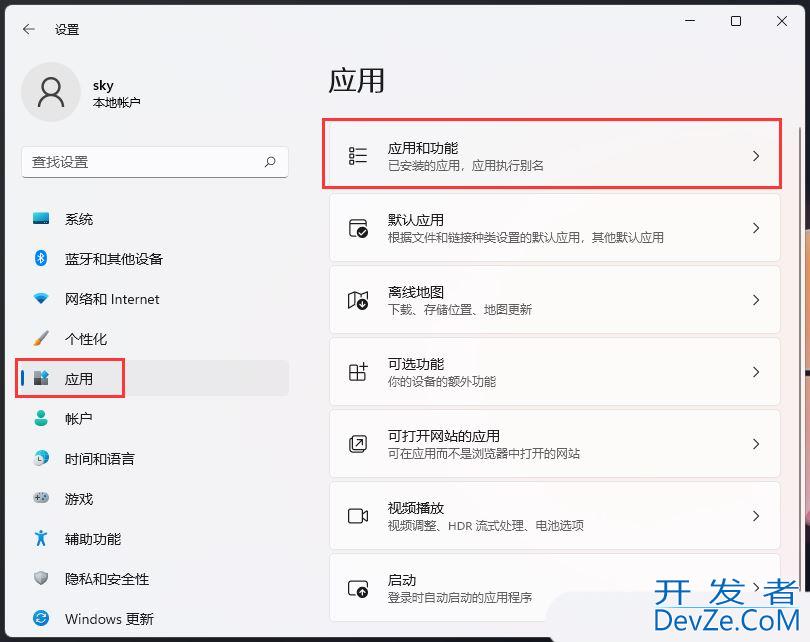Expand 应用和功能 using its chevron

pyautogui.click(x=756, y=155)
